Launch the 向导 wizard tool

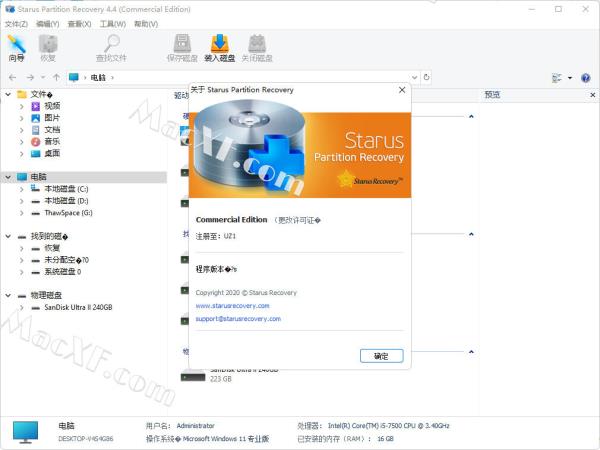[16, 48]
